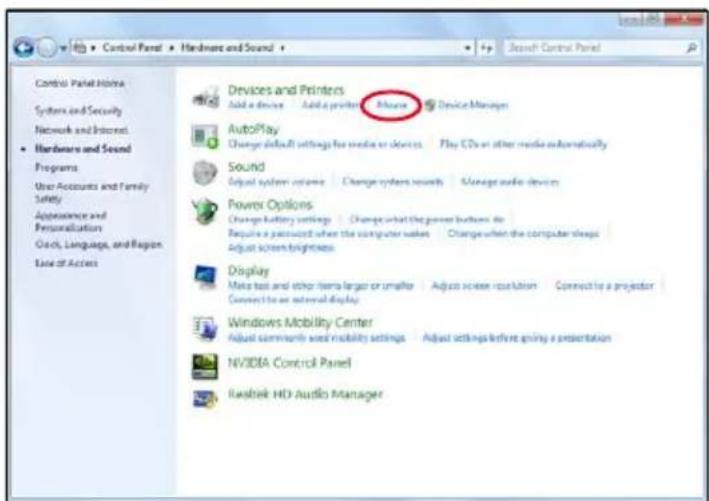Click Change when the computer sleeps
This screenshot has height=501, width=709.
coord(523,234)
